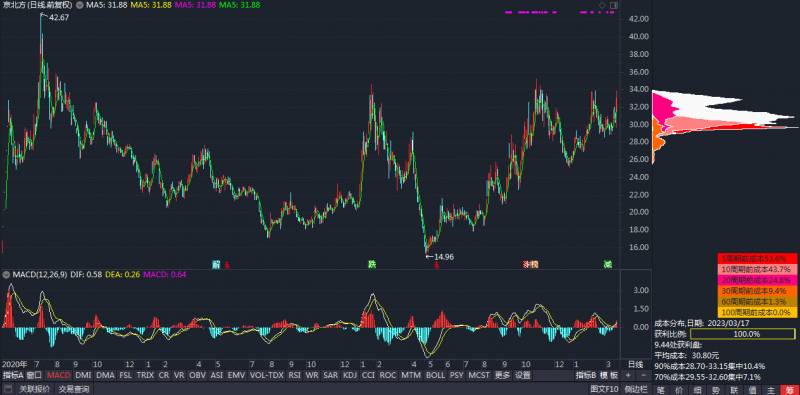Click the 42.67 high price label
The image size is (800, 395).
coord(59,17)
